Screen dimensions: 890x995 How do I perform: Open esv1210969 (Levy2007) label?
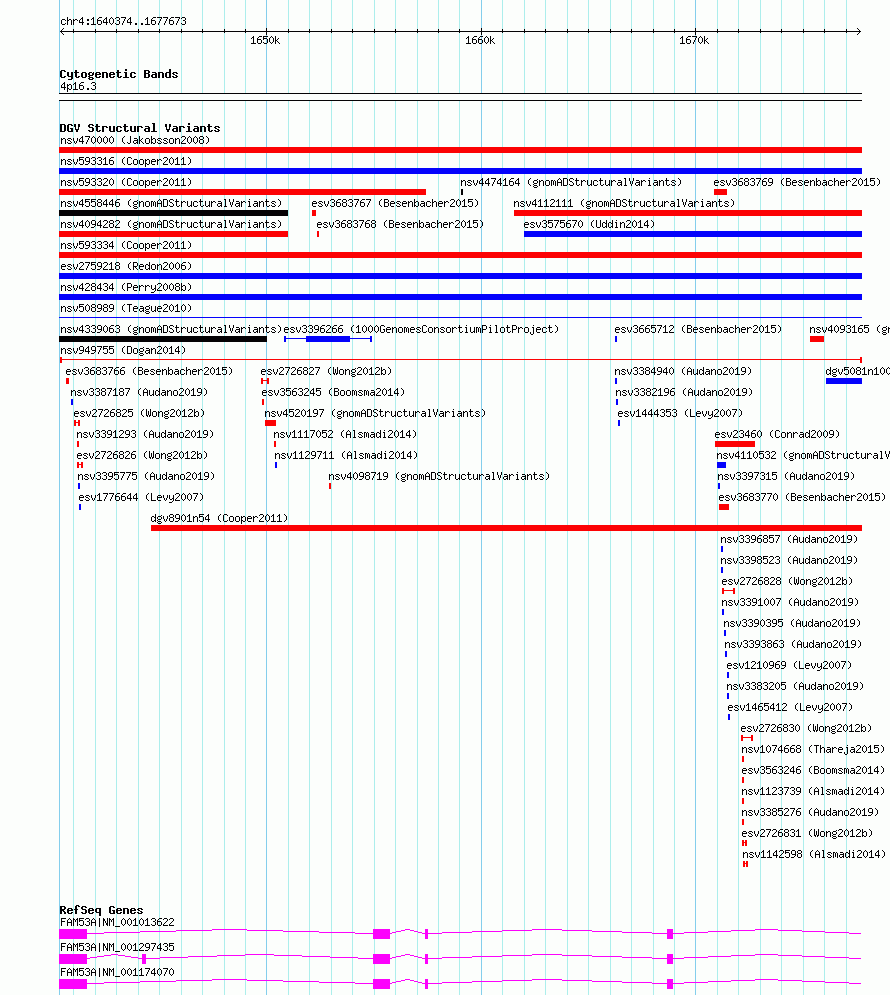(789, 664)
